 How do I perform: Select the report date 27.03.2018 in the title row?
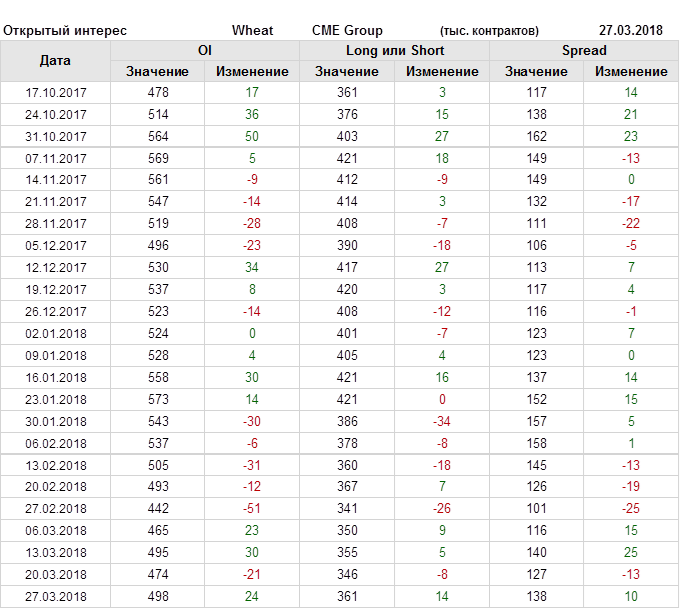pyautogui.click(x=630, y=31)
